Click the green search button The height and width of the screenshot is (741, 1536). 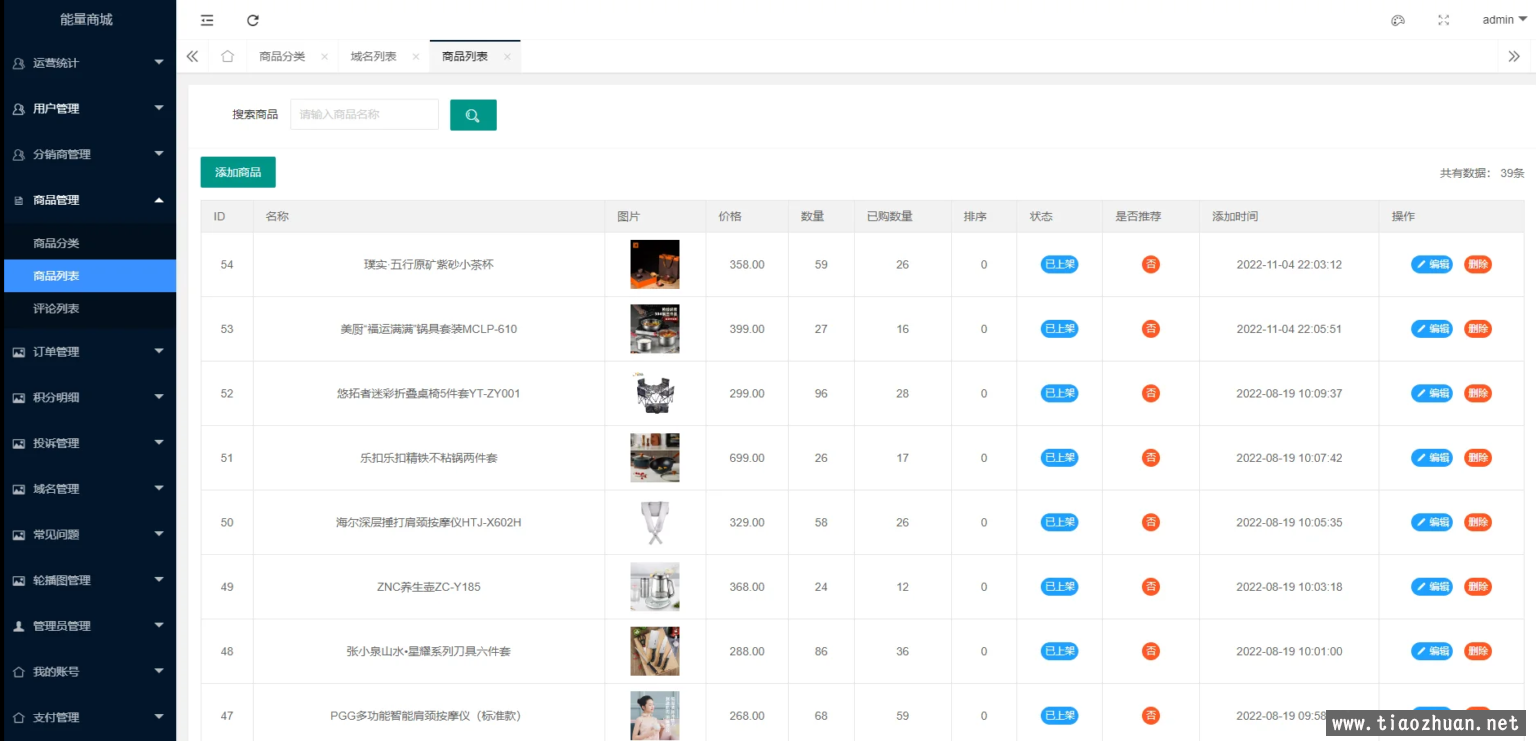pyautogui.click(x=473, y=115)
